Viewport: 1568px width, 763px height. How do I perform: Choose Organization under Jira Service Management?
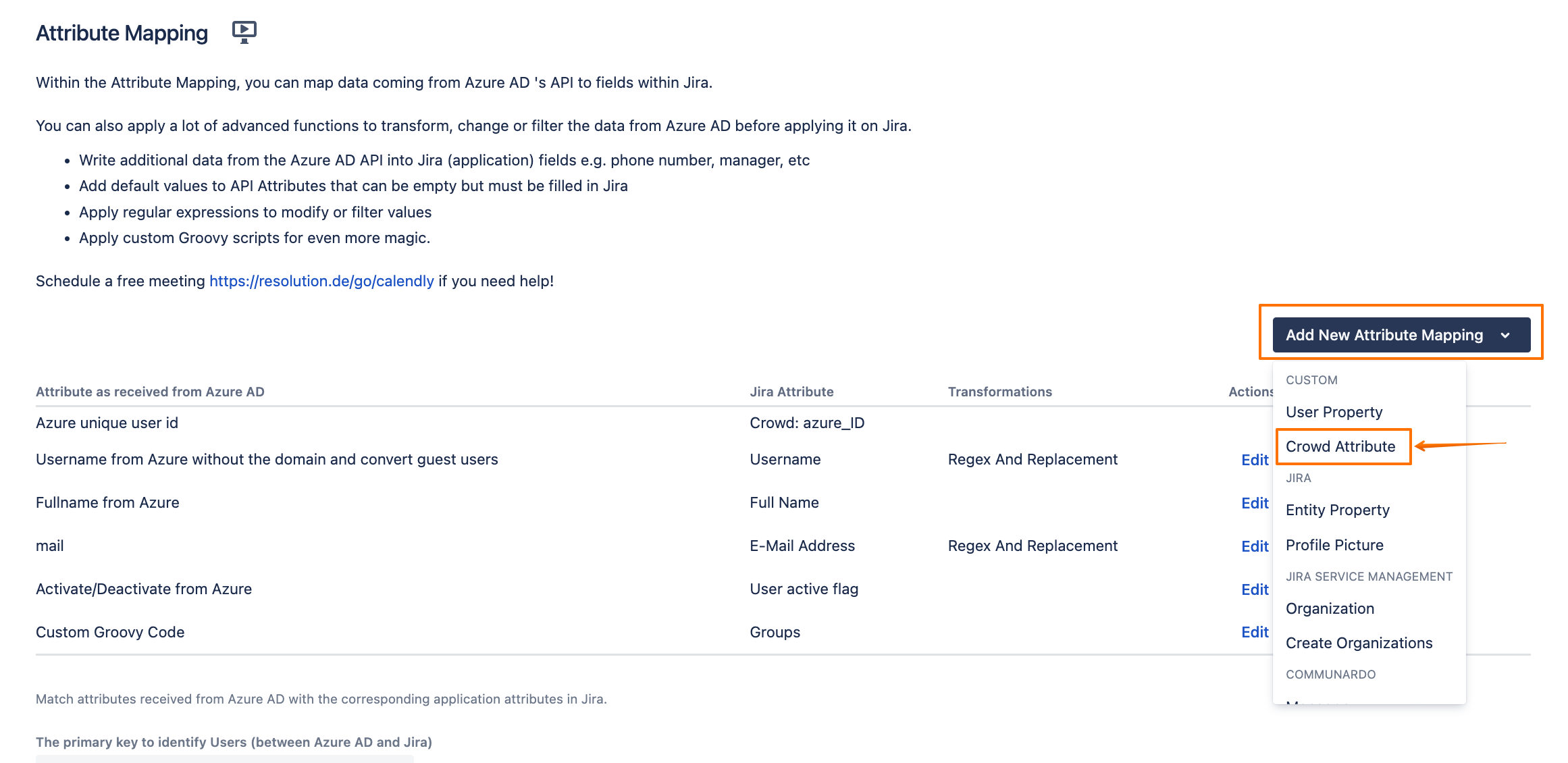(x=1330, y=608)
